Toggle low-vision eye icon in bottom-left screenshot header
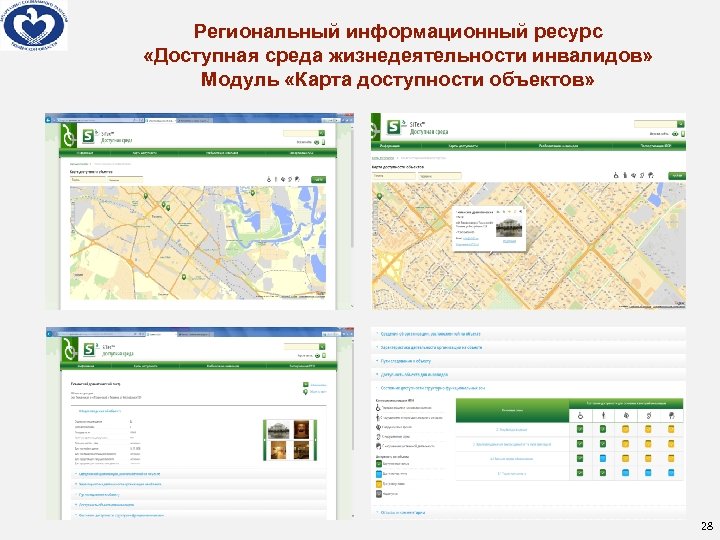Image resolution: width=720 pixels, height=540 pixels. pyautogui.click(x=316, y=356)
